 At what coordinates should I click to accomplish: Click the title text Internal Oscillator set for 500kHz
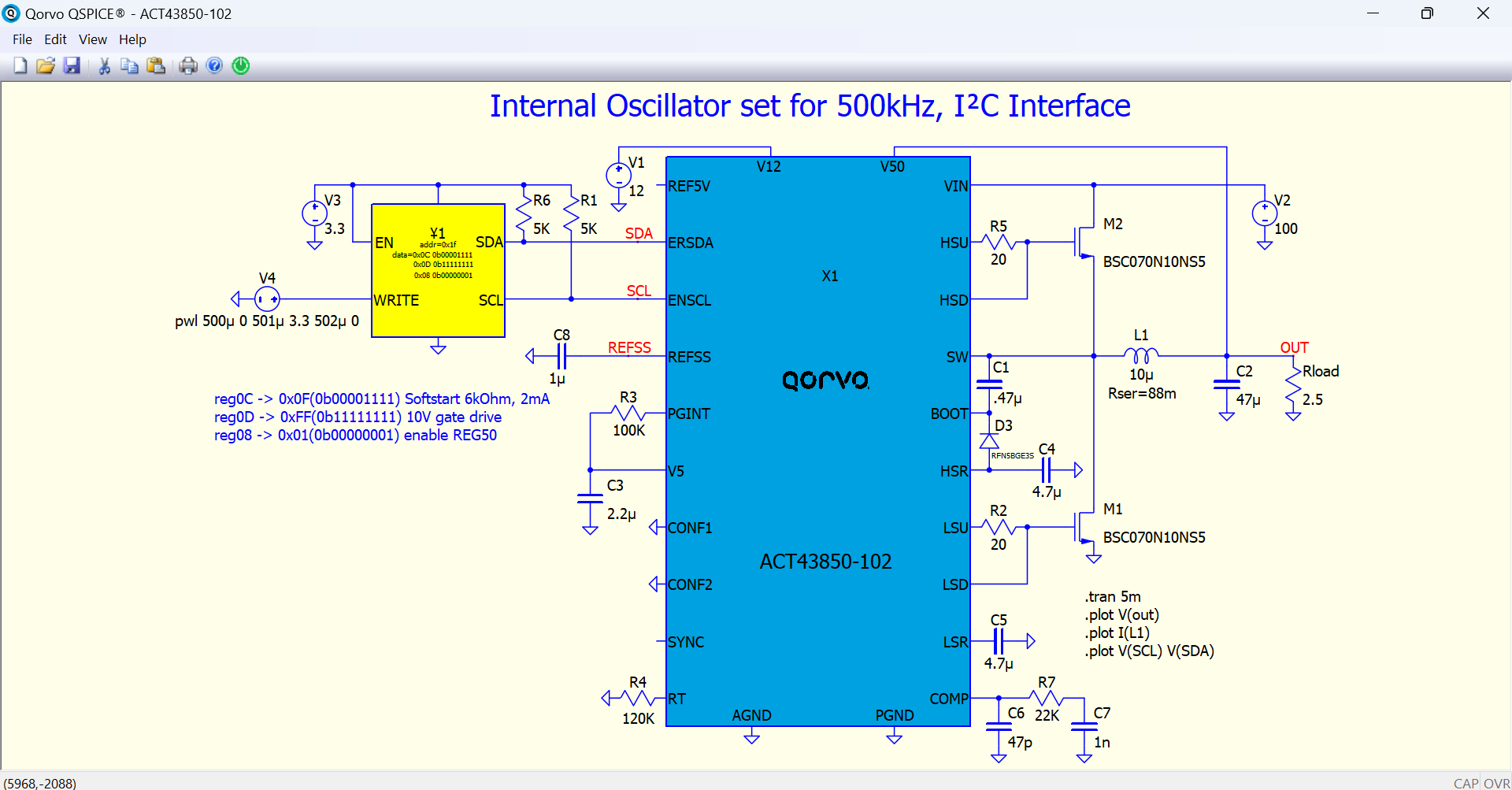point(810,106)
